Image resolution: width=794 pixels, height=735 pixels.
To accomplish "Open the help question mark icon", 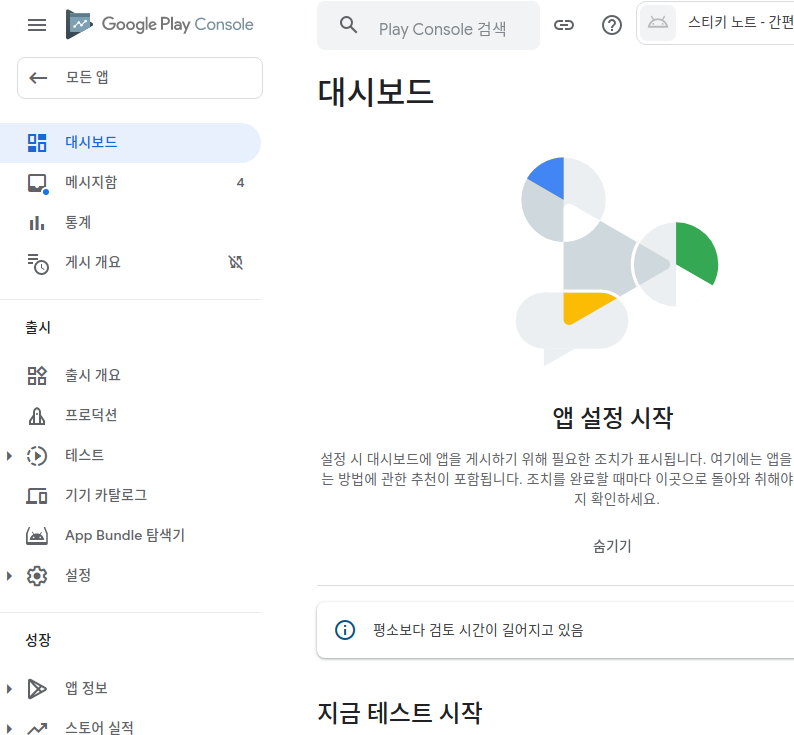I will coord(612,25).
